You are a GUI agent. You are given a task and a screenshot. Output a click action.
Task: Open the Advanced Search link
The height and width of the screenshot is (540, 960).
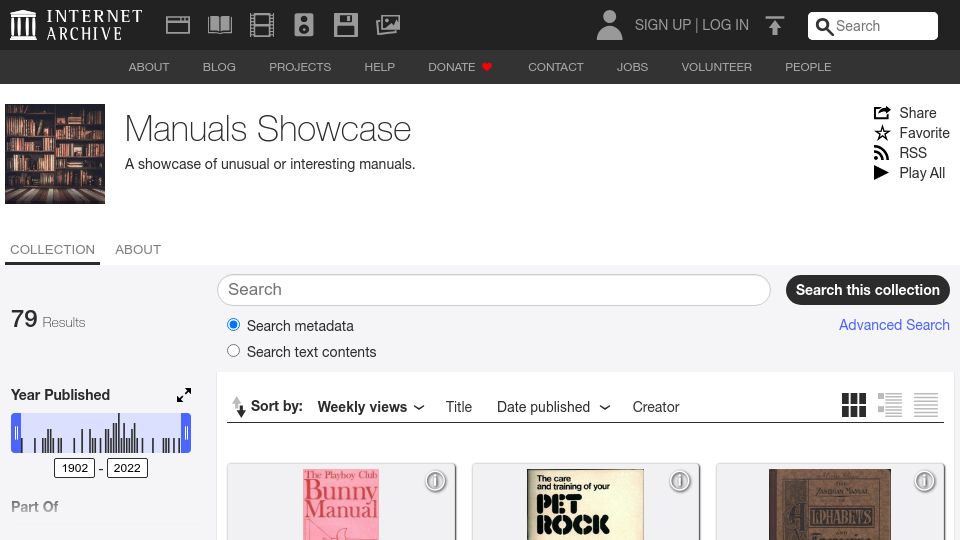pos(894,325)
